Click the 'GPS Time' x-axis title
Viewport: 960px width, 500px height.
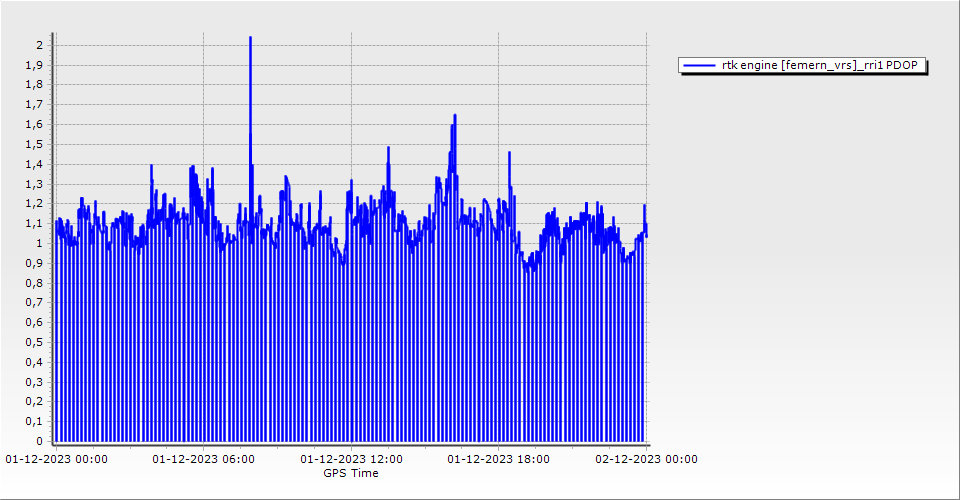pos(351,473)
